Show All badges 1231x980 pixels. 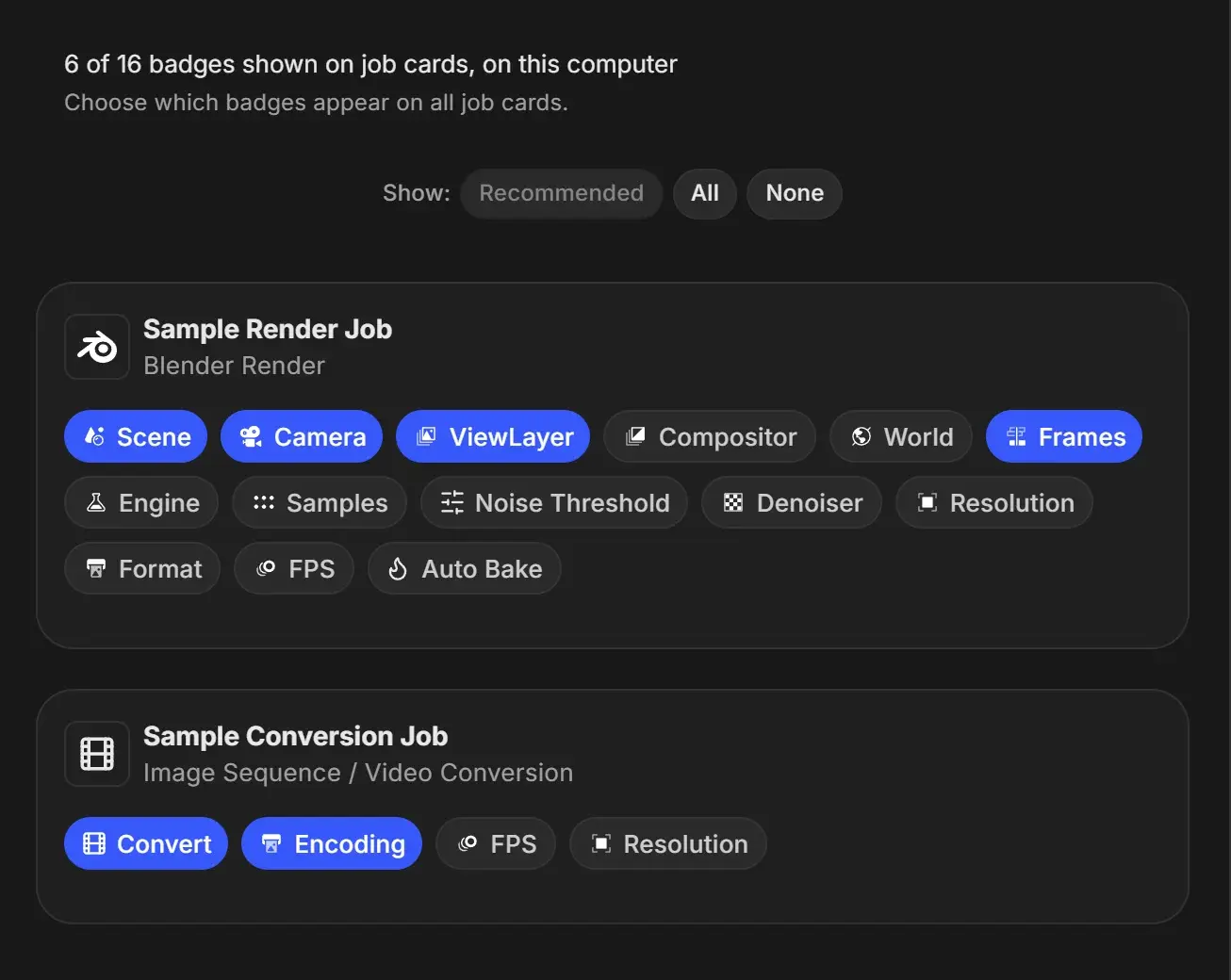pyautogui.click(x=705, y=193)
